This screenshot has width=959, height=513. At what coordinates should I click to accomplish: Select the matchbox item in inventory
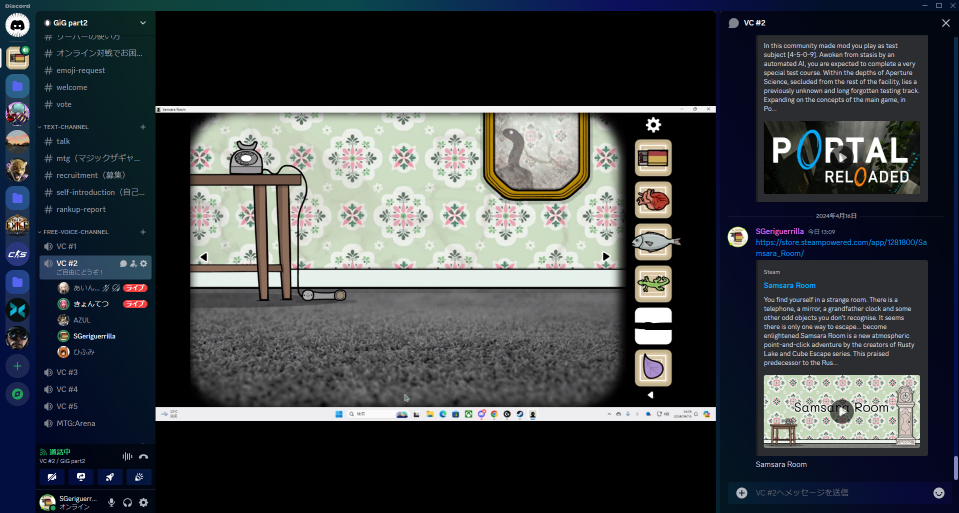click(x=653, y=158)
